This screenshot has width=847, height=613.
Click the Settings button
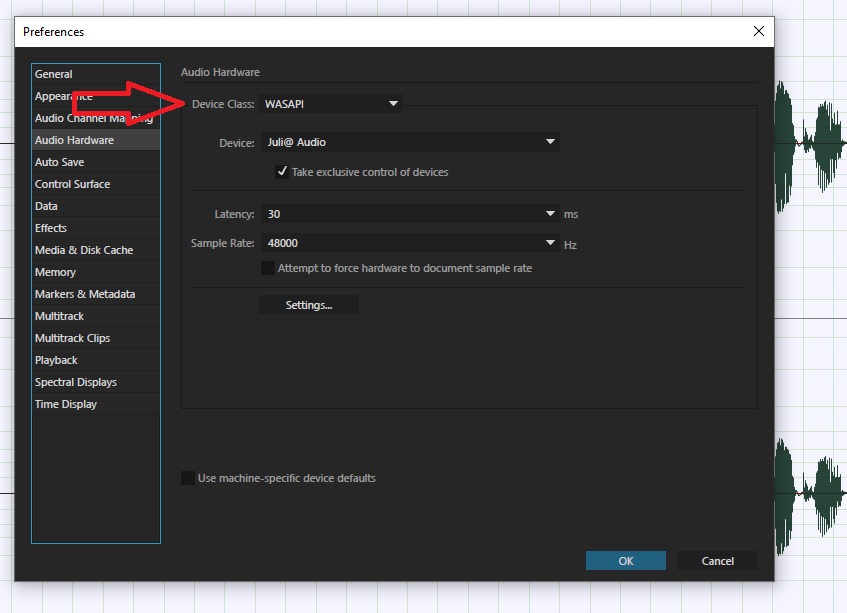[307, 304]
